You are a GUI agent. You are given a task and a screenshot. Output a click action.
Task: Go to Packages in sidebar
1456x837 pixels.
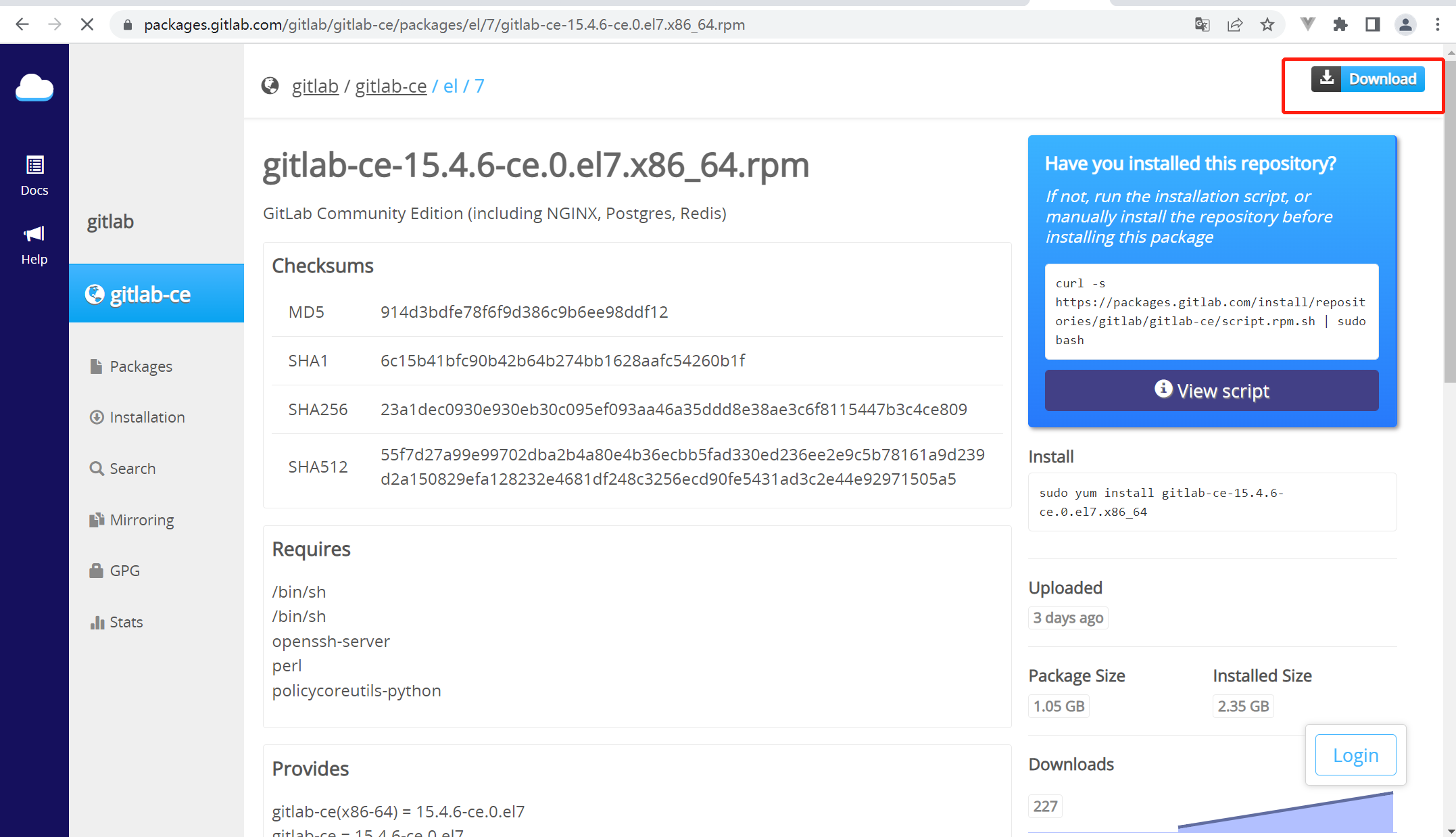coord(141,366)
